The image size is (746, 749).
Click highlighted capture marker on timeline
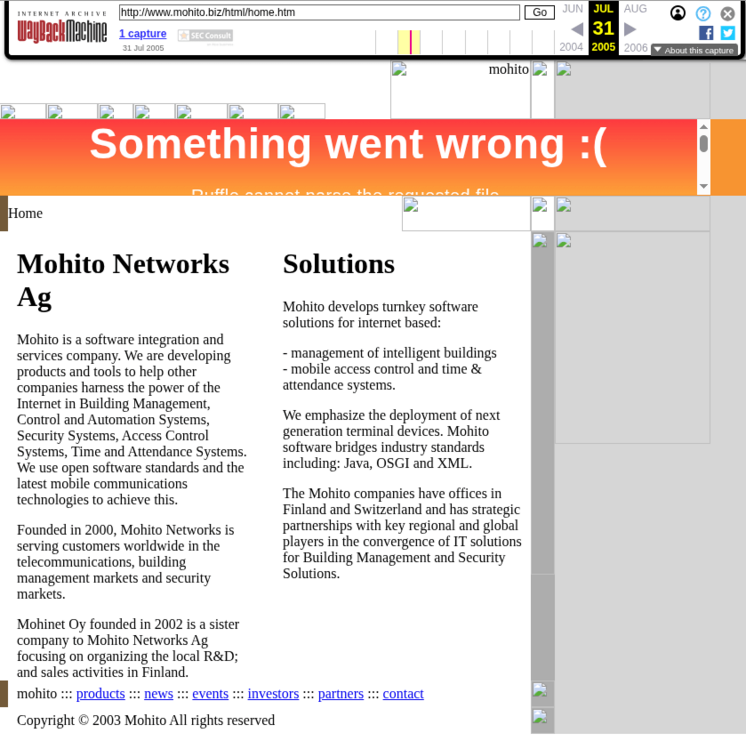point(410,42)
